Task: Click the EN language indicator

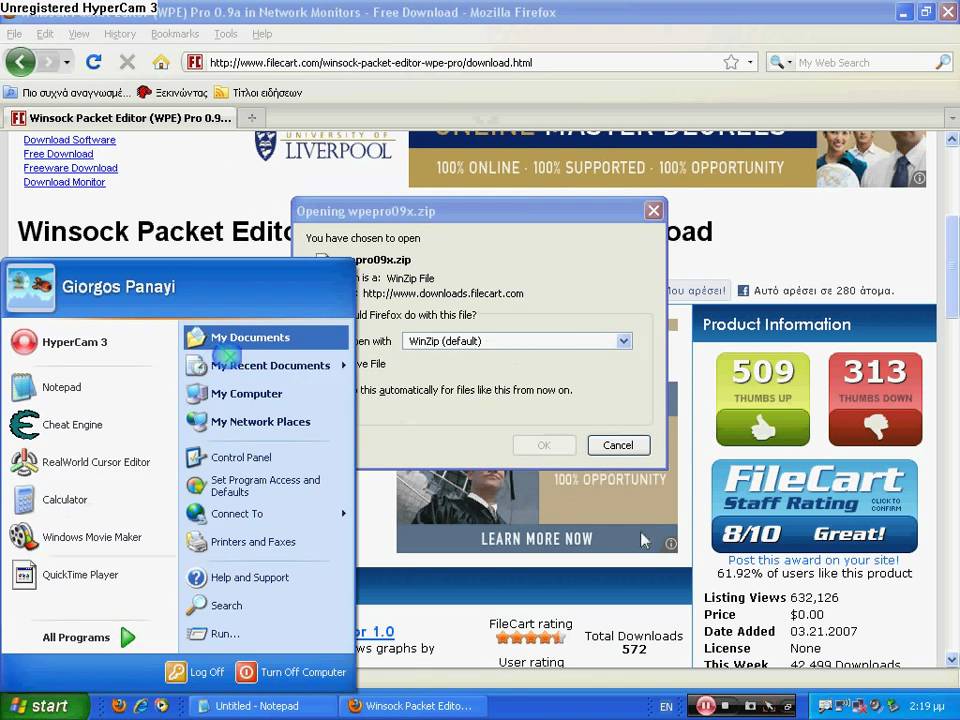Action: pyautogui.click(x=666, y=707)
